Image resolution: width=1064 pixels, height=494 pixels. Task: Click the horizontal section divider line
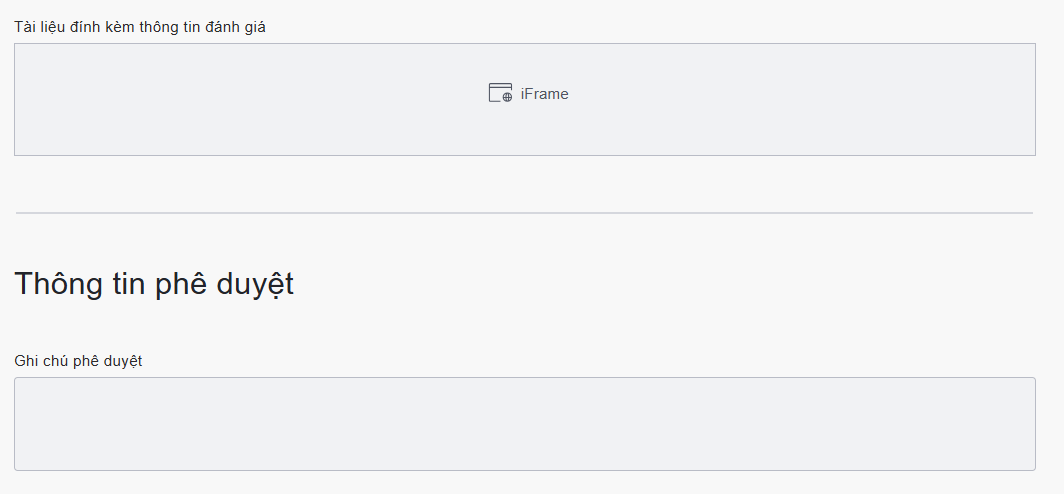click(524, 213)
